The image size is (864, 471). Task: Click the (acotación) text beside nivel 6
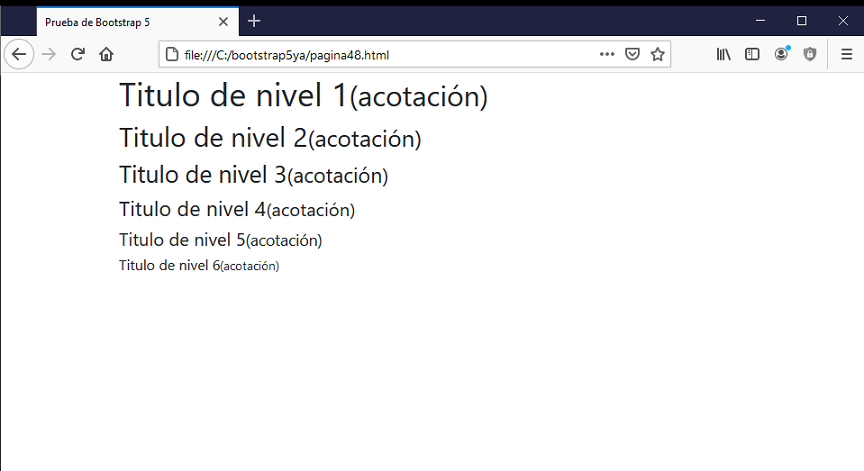pos(250,266)
